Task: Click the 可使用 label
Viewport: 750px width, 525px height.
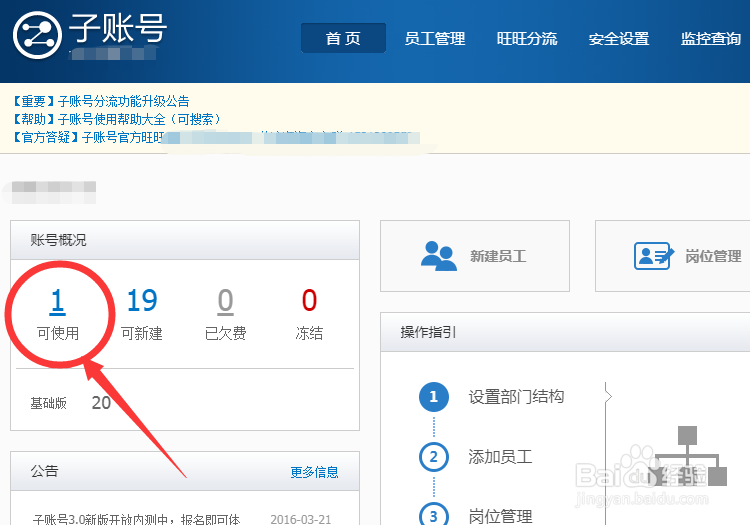Action: pos(58,333)
